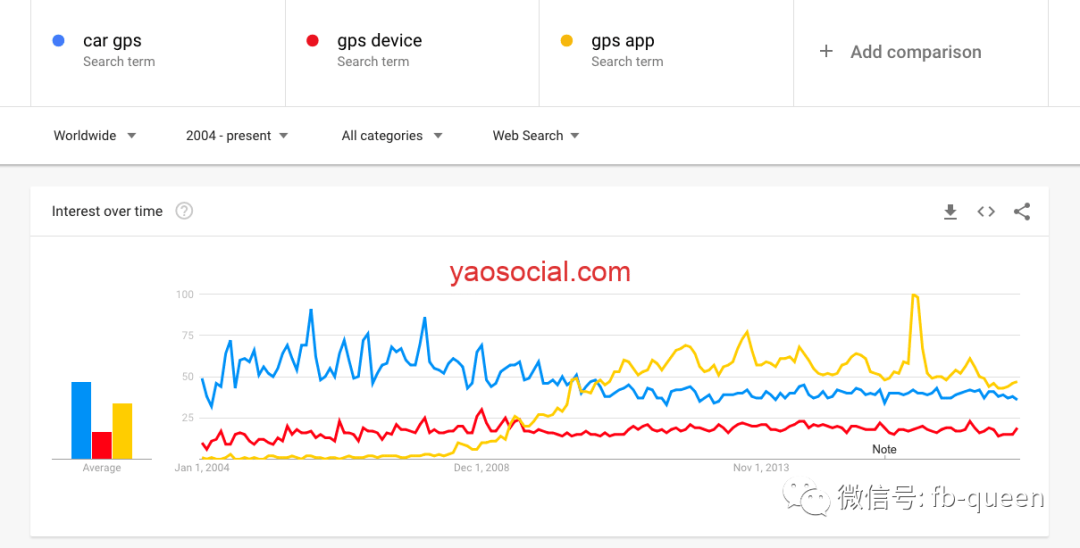Viewport: 1080px width, 548px height.
Task: Click the blue average bar
Action: (81, 420)
